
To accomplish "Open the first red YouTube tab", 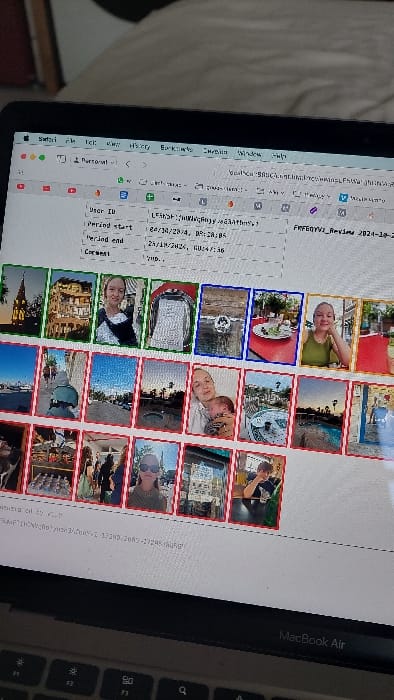I will [x=21, y=187].
